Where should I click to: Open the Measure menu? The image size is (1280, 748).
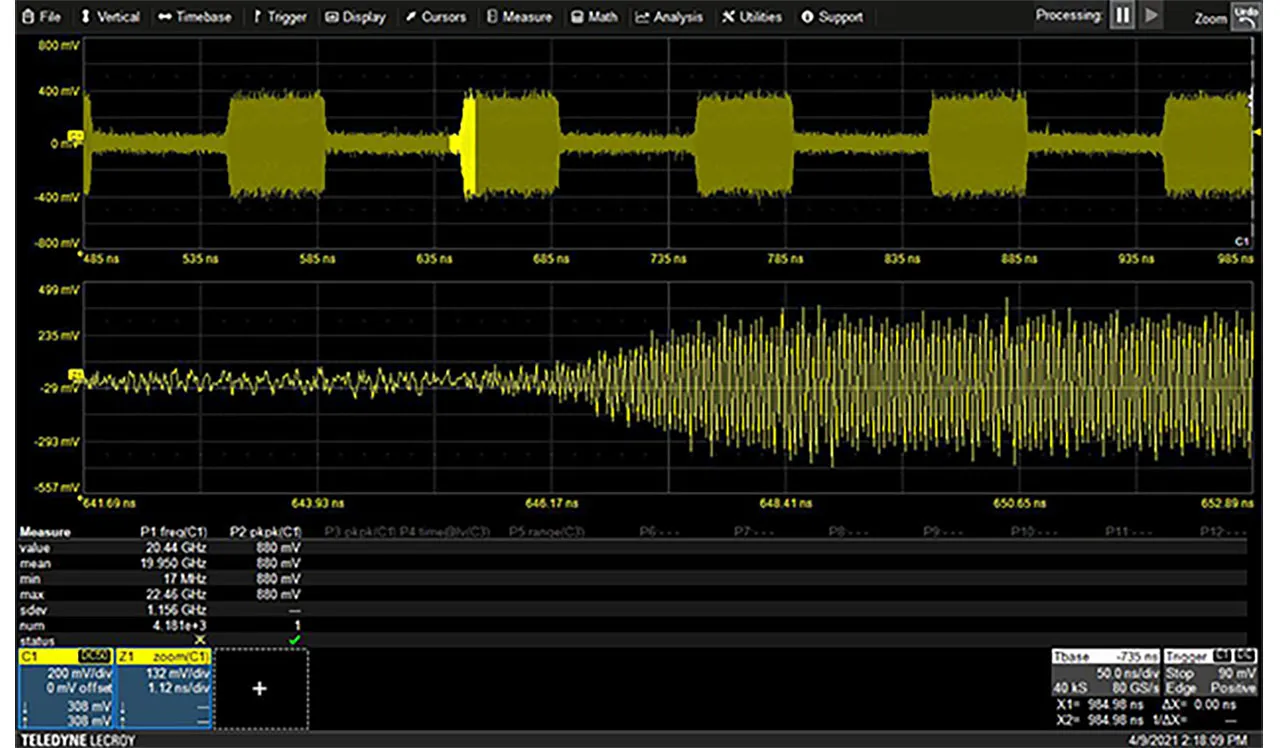518,17
